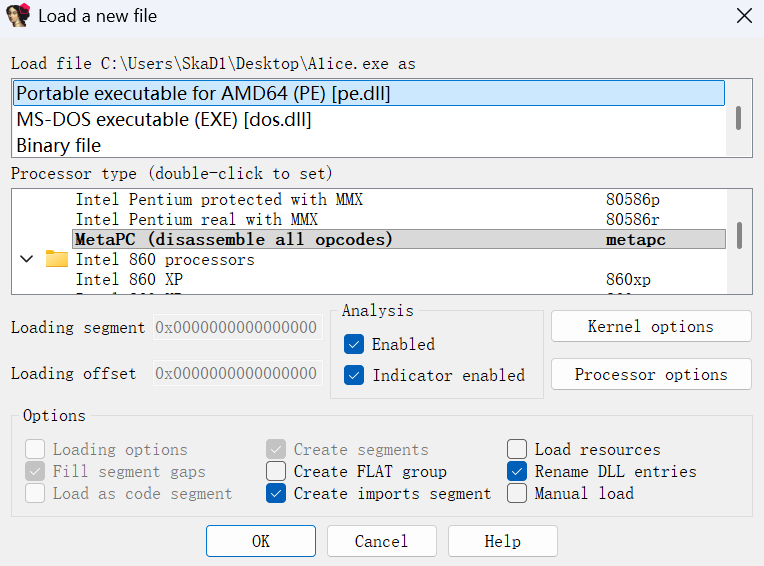Screen dimensions: 764x566
Task: Open Processor options
Action: point(650,374)
